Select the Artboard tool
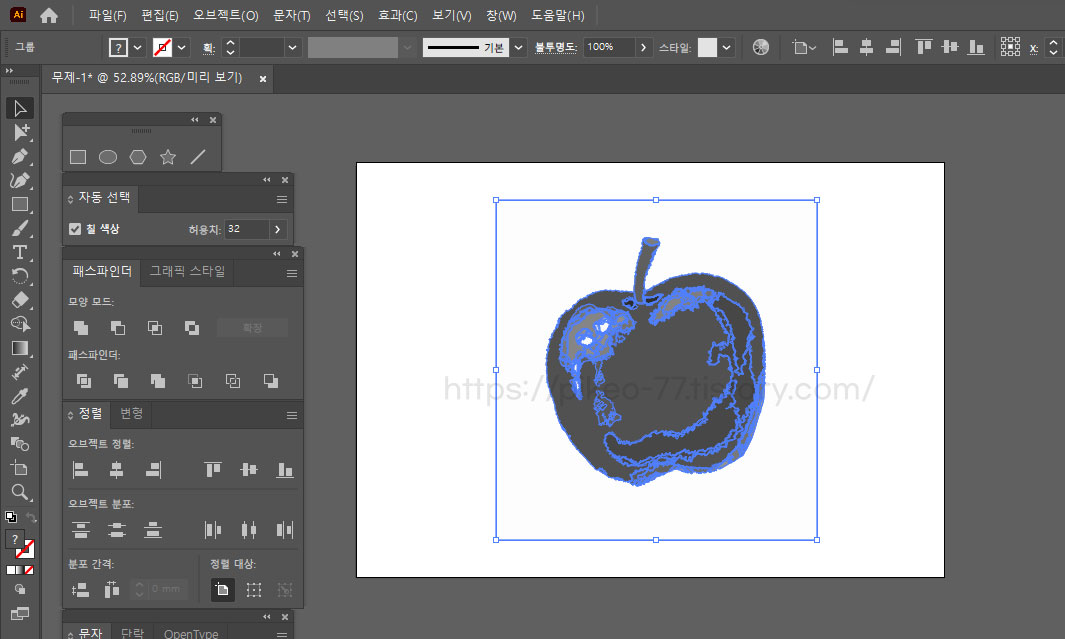This screenshot has width=1065, height=639. [20, 468]
